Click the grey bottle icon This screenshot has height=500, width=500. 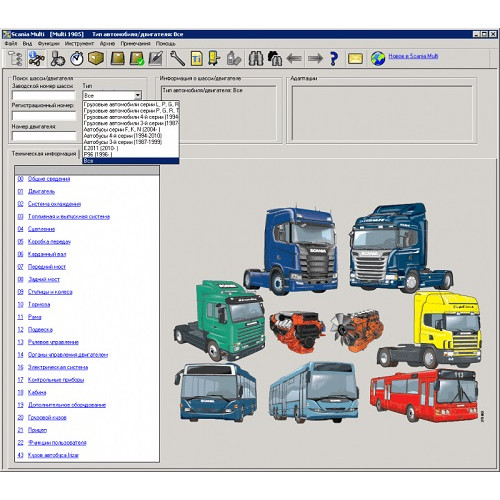point(233,58)
